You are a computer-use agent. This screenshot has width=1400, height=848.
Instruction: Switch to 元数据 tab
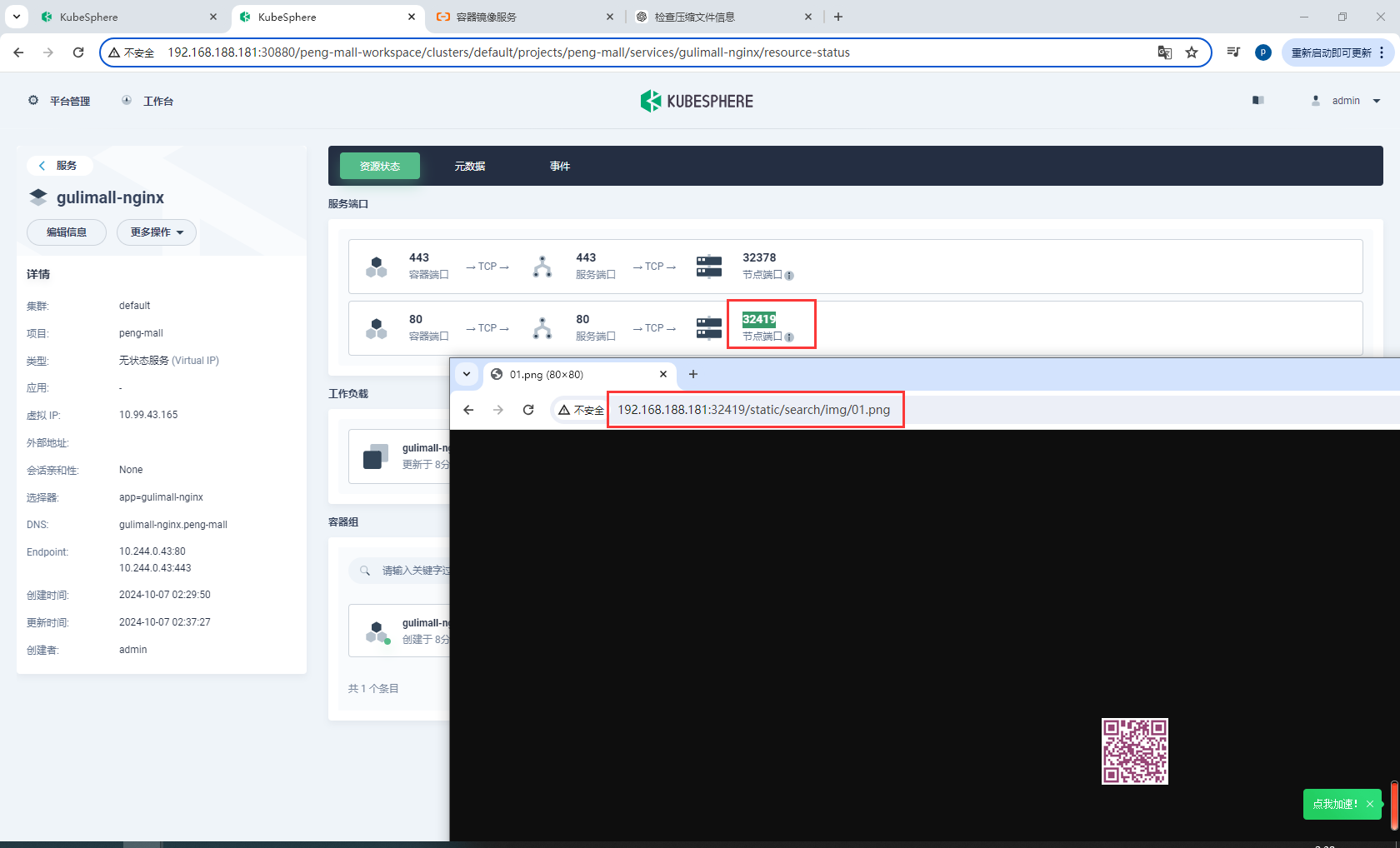[x=470, y=166]
